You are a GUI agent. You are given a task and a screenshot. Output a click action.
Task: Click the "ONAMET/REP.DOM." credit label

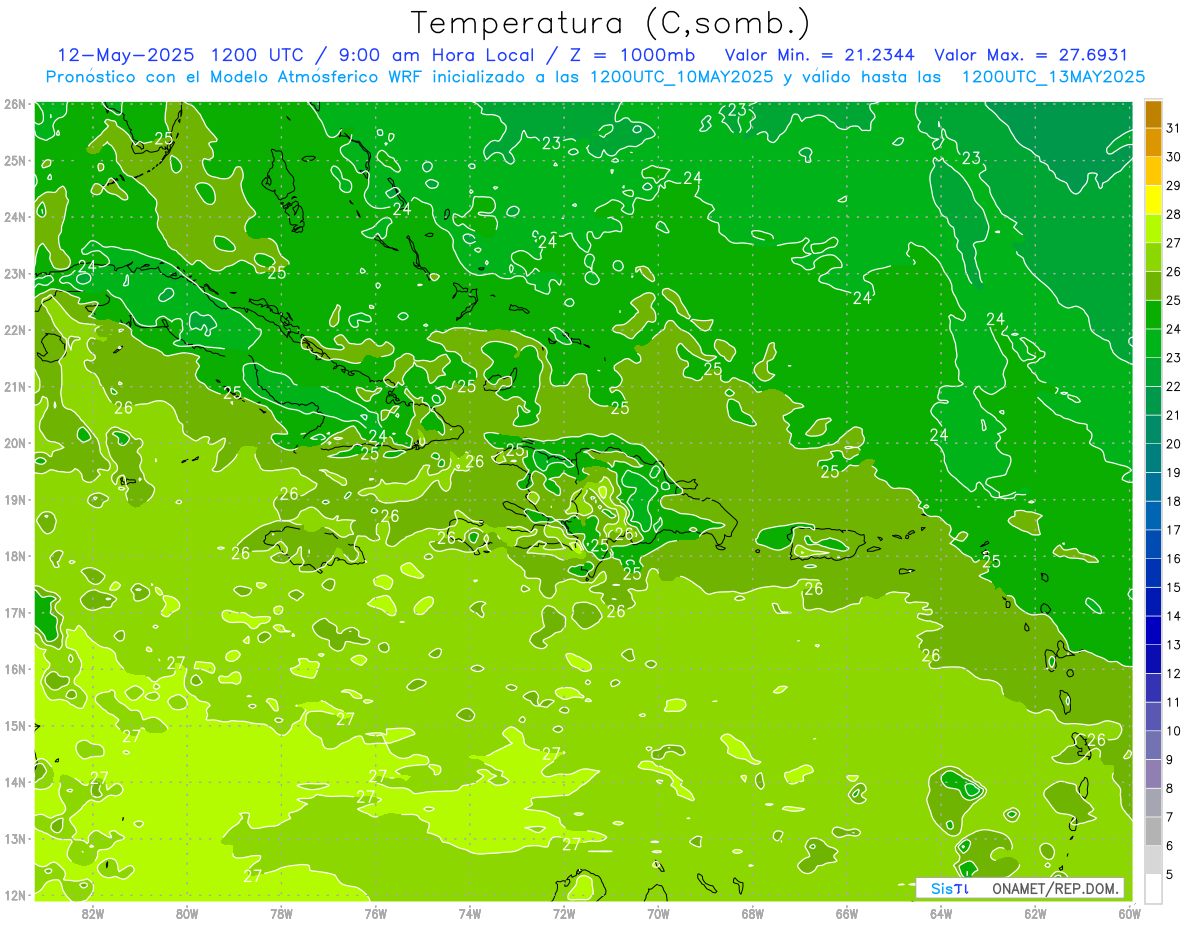point(1055,888)
